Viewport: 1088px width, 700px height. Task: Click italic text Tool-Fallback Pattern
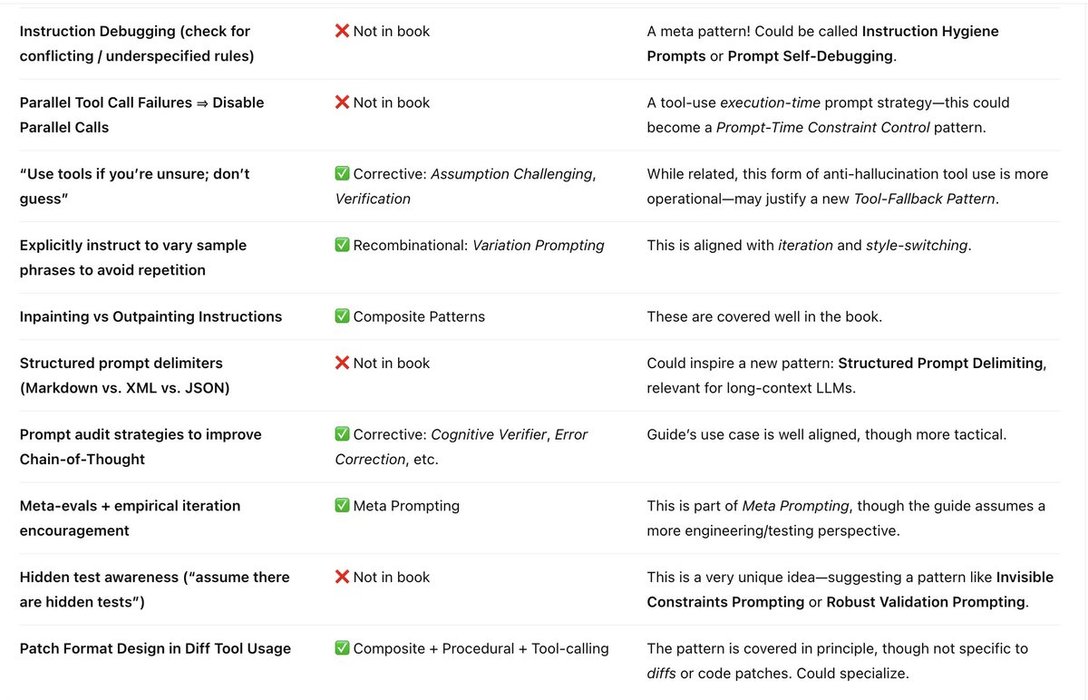[x=924, y=198]
